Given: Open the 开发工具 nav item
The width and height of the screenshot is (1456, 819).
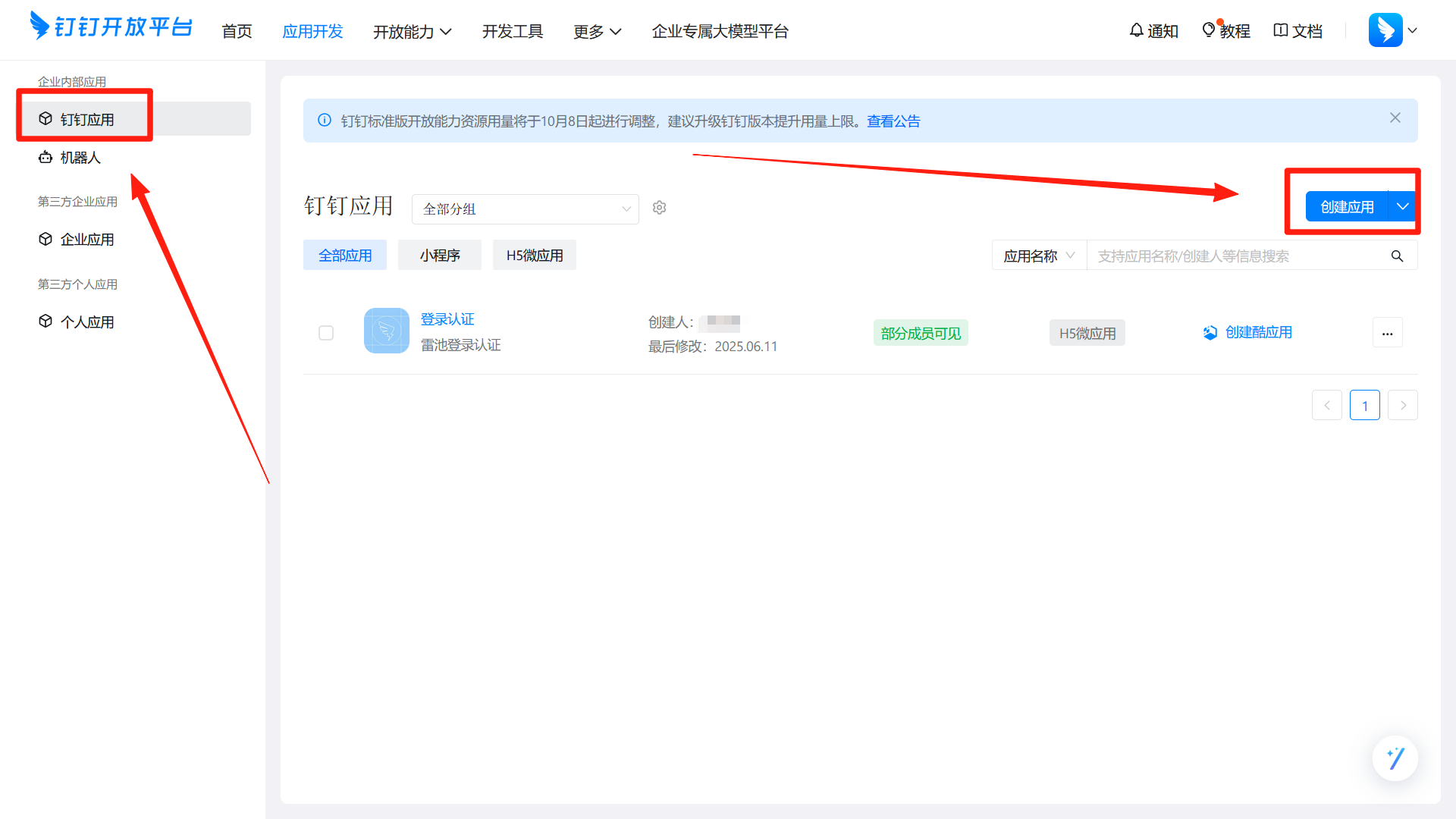Looking at the screenshot, I should tap(513, 31).
